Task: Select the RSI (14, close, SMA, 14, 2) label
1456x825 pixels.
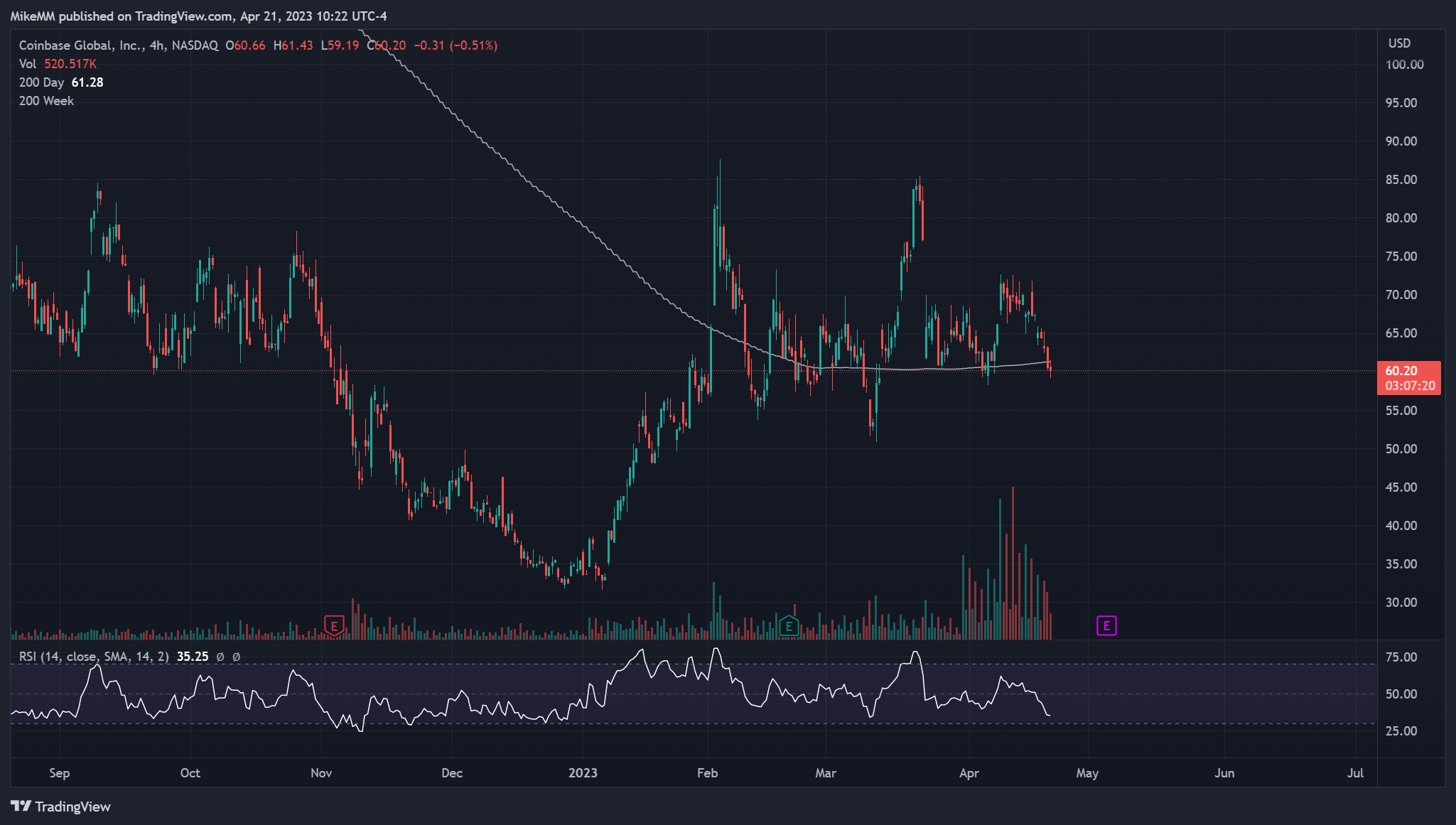Action: click(94, 657)
